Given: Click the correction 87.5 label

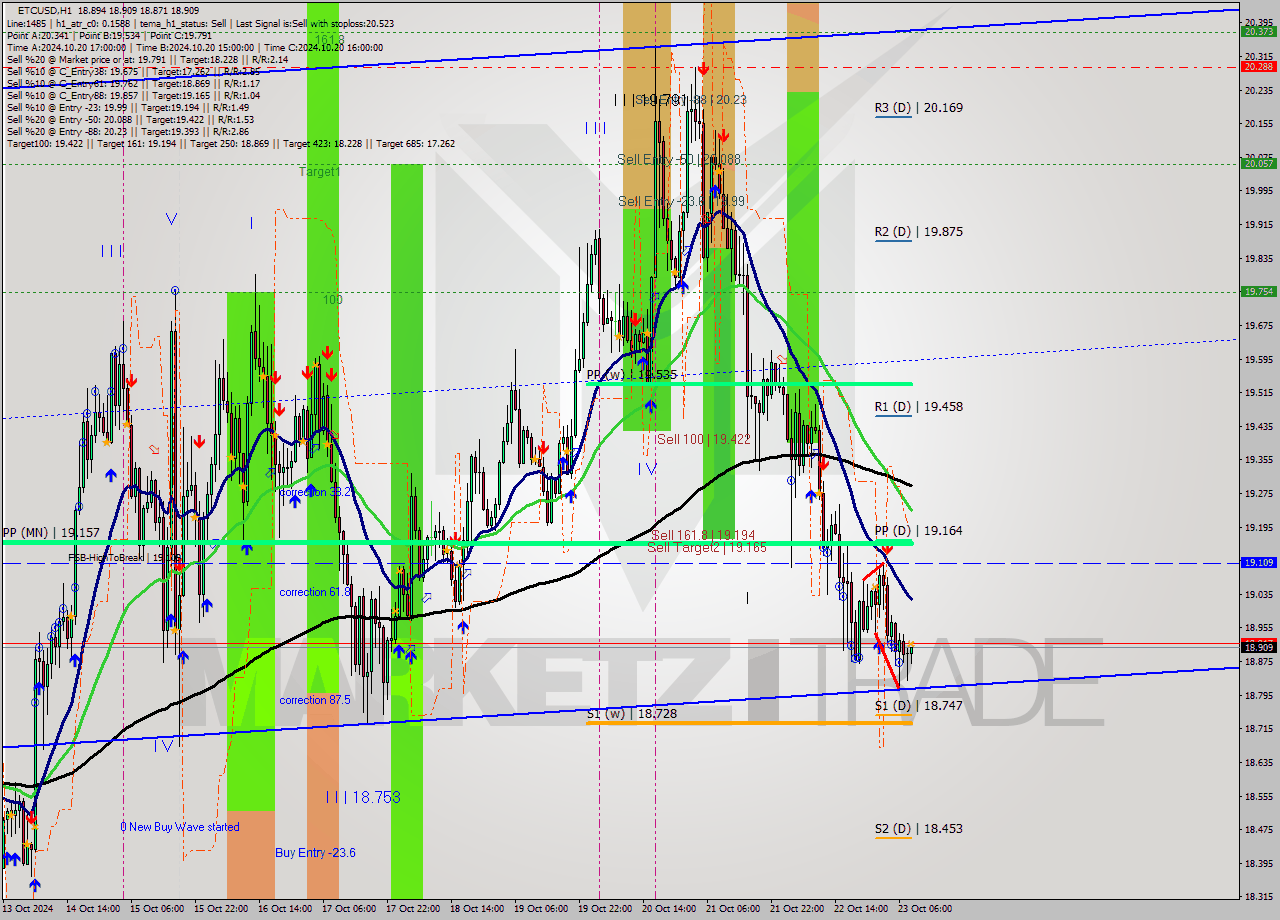Looking at the screenshot, I should pos(315,700).
